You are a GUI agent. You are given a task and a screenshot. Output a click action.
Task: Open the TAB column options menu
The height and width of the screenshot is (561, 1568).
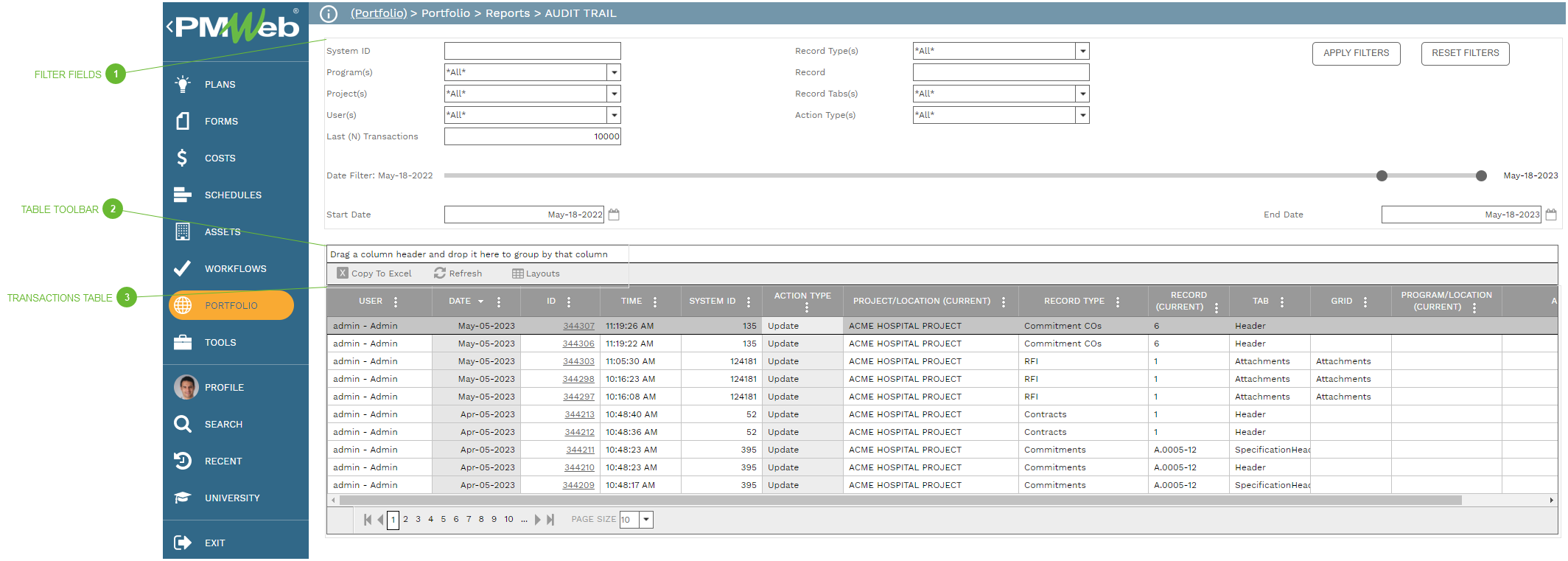pyautogui.click(x=1282, y=302)
